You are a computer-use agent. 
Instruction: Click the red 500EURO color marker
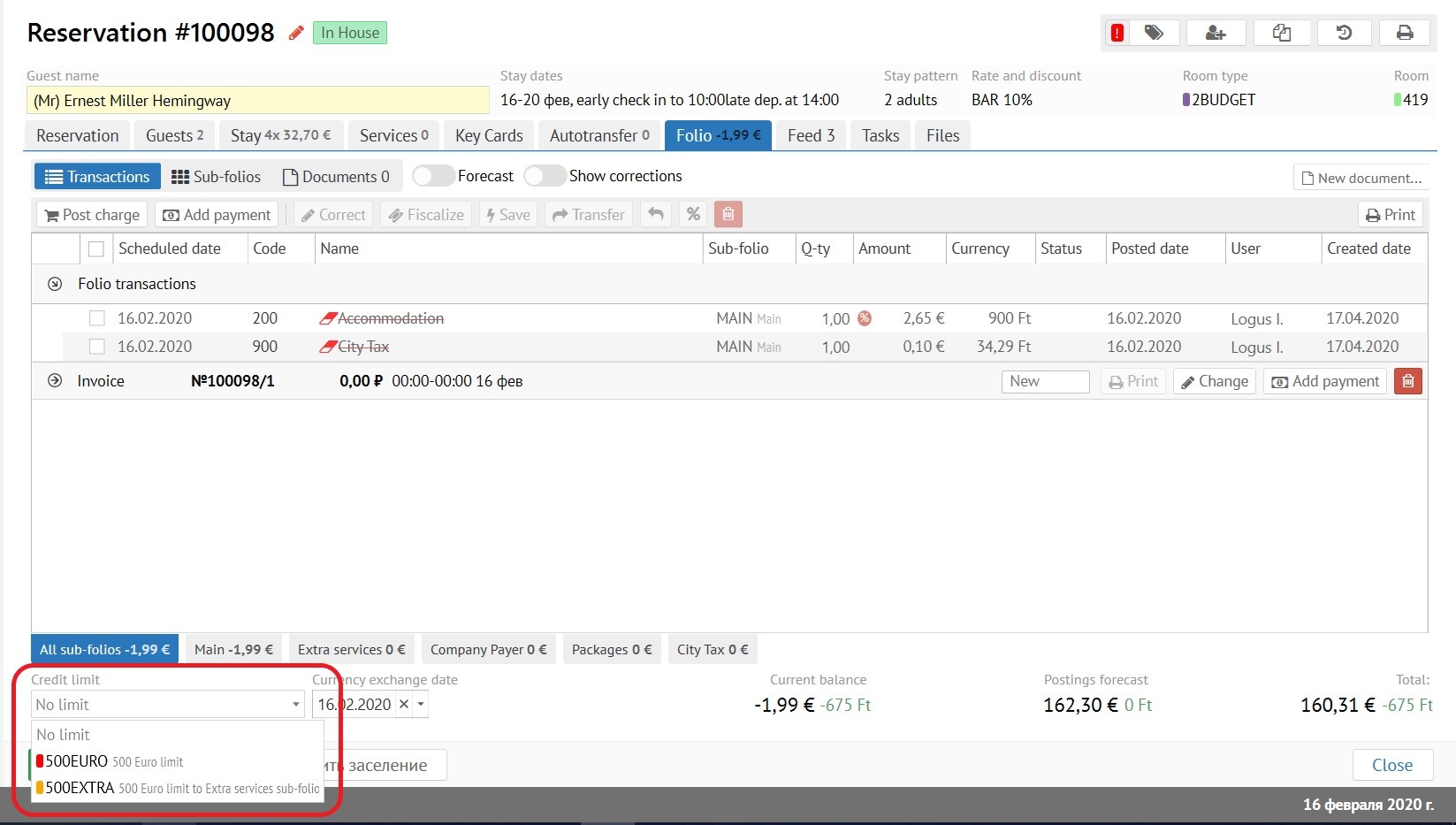tap(40, 761)
